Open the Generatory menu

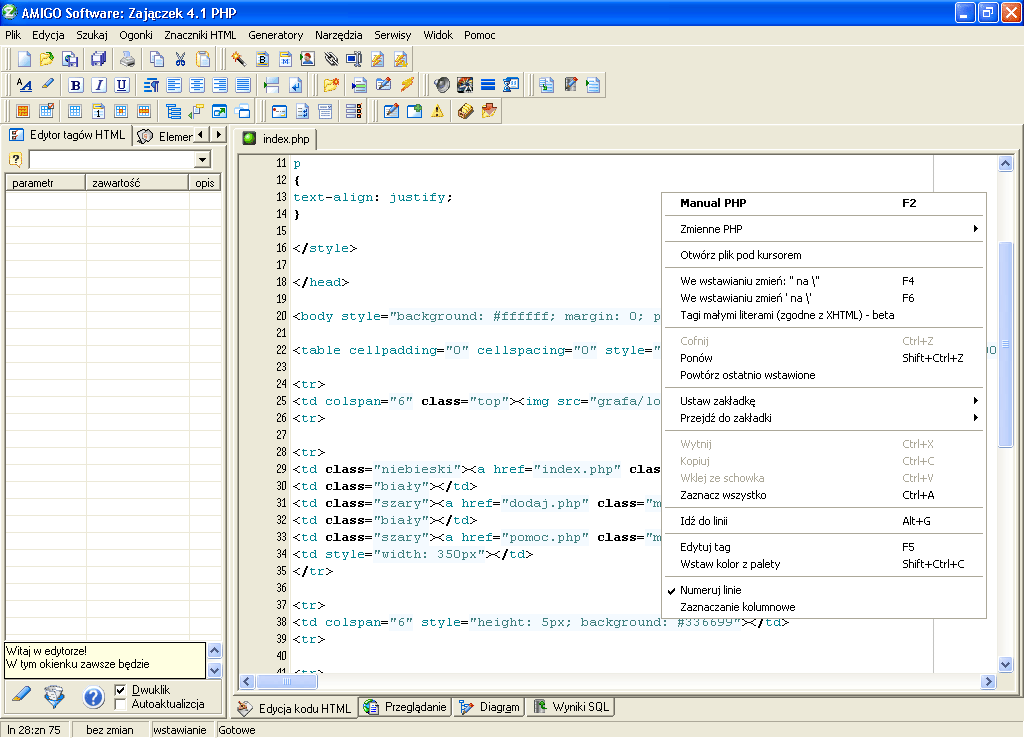[x=276, y=35]
